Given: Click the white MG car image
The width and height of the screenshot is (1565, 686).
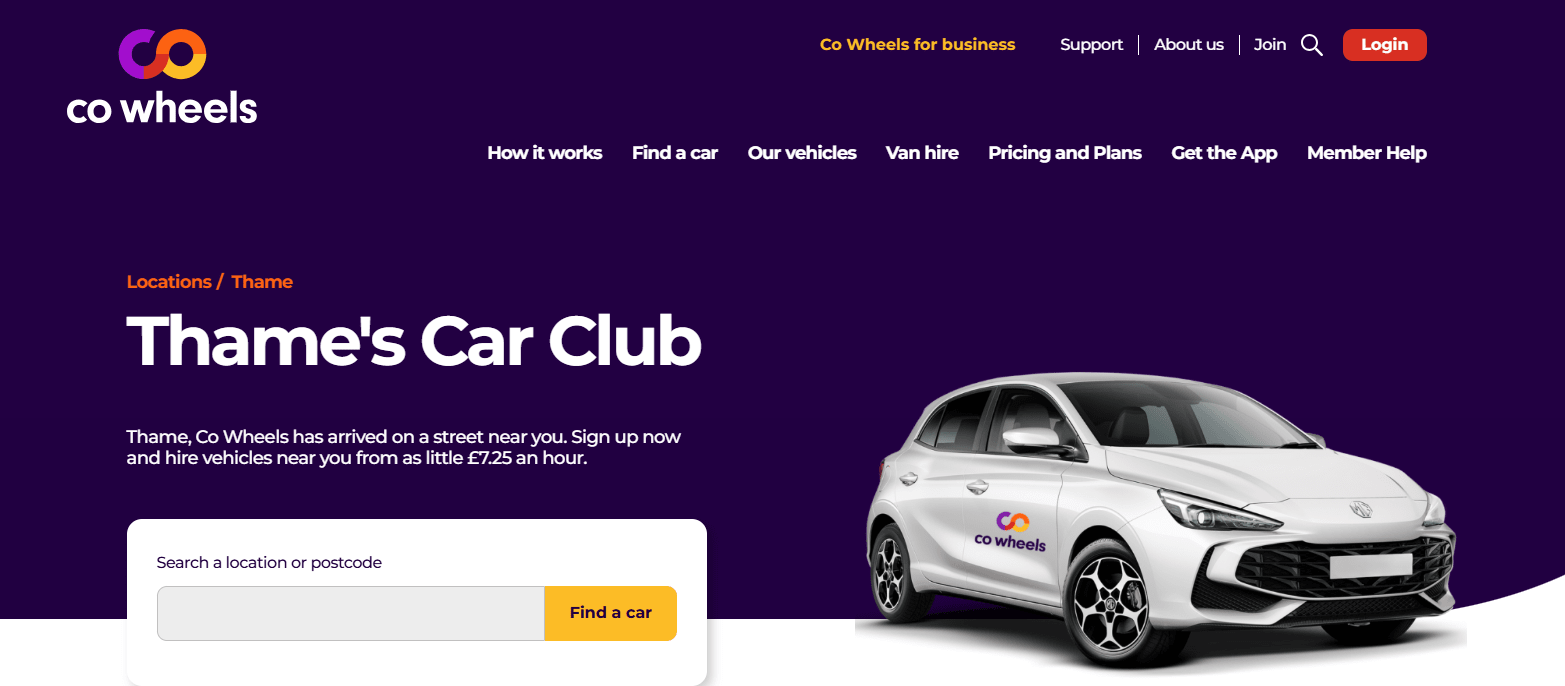Looking at the screenshot, I should click(x=1160, y=522).
